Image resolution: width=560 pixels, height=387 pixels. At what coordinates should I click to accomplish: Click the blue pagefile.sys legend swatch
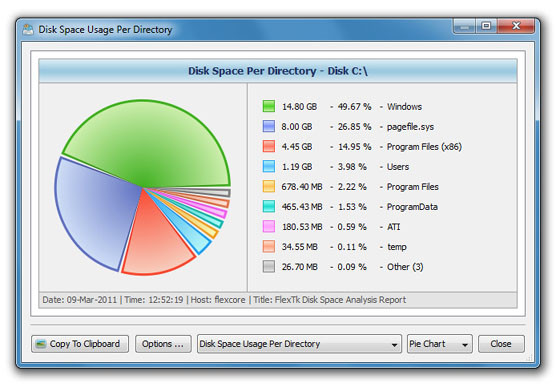point(269,126)
